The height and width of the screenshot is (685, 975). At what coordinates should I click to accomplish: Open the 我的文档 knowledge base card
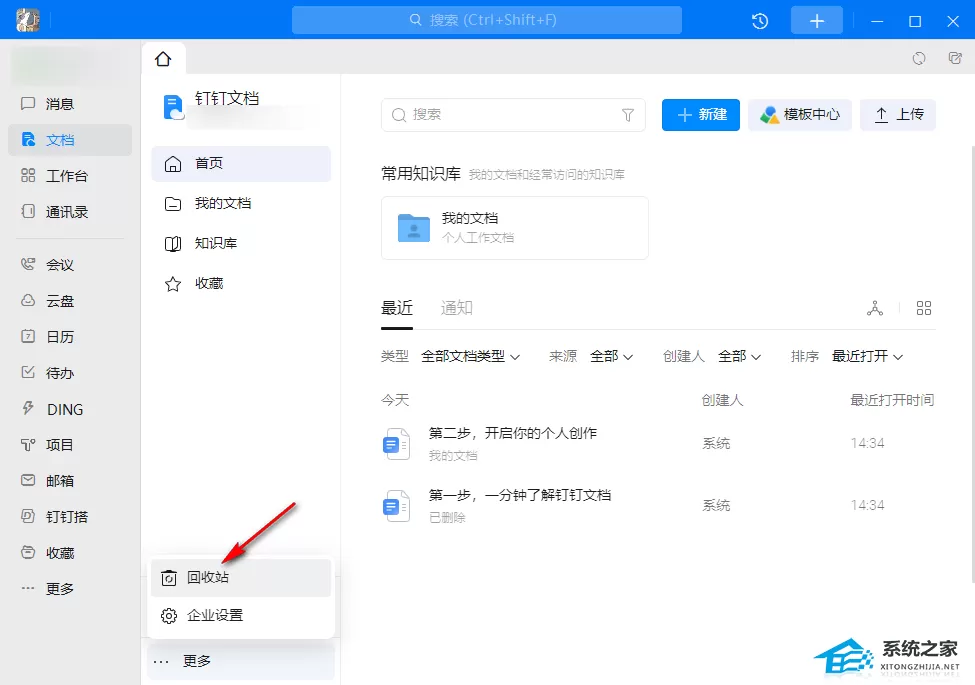pyautogui.click(x=515, y=228)
